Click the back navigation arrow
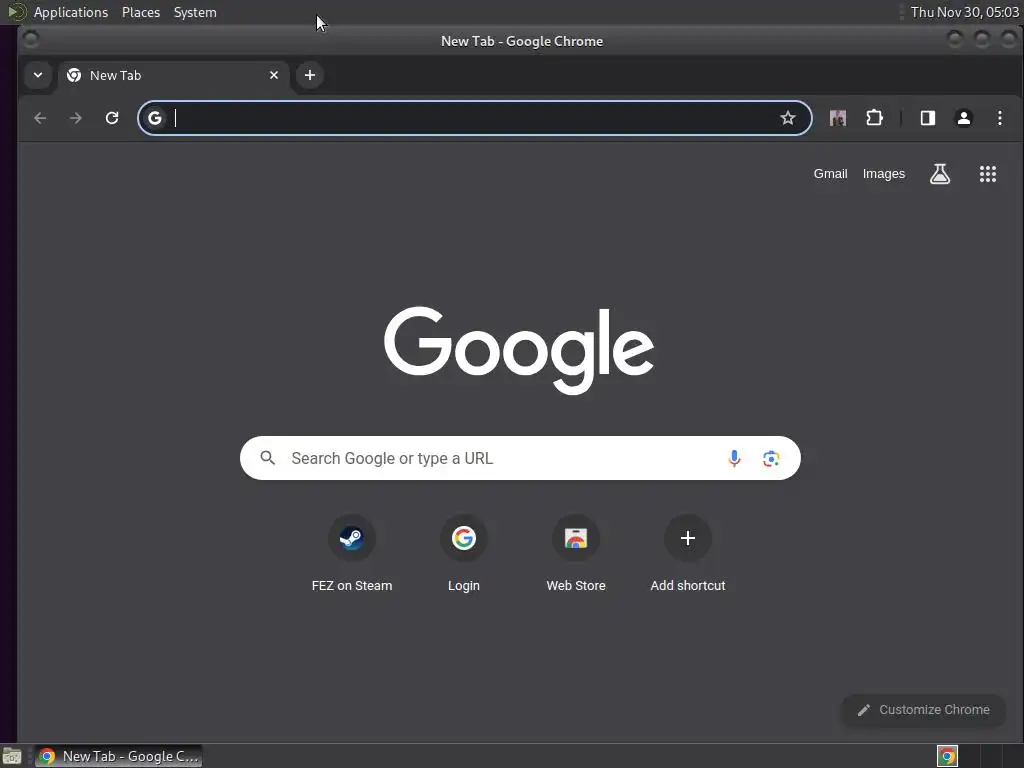 point(40,118)
